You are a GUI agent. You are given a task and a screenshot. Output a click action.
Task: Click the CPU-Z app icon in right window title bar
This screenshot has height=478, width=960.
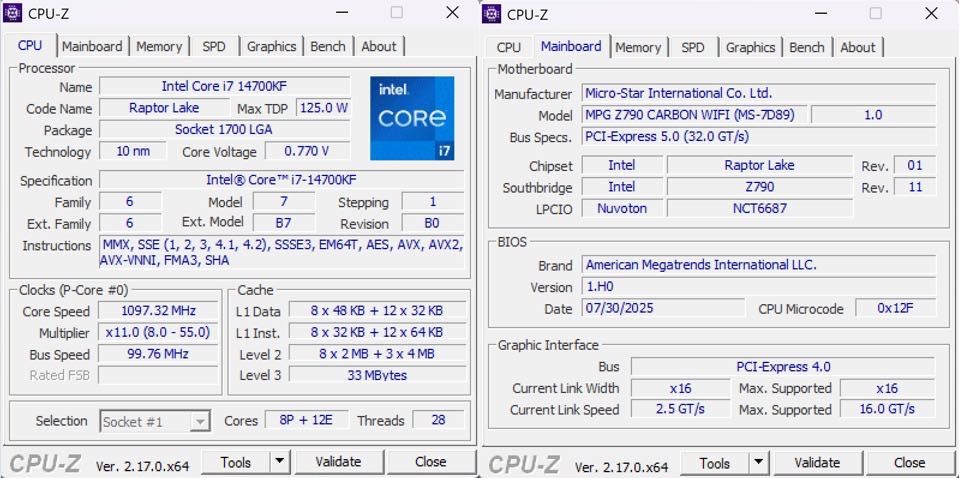(x=491, y=13)
